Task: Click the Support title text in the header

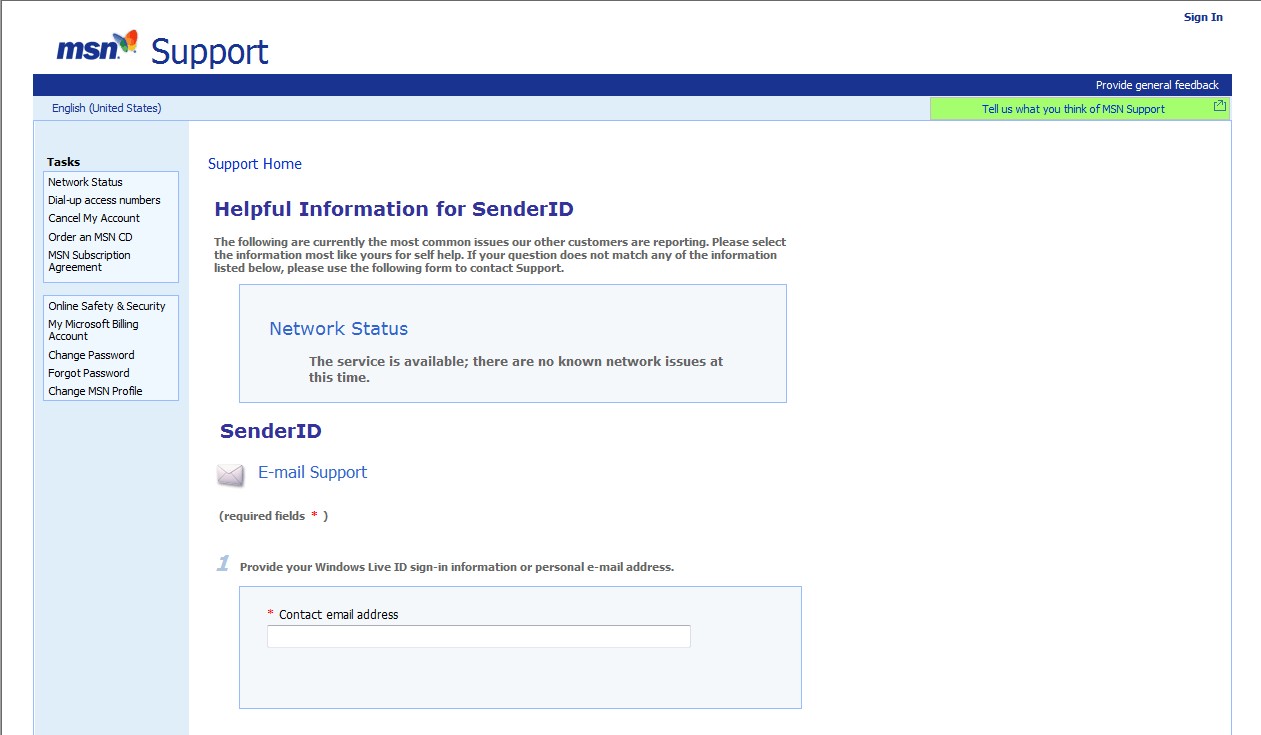Action: coord(210,51)
